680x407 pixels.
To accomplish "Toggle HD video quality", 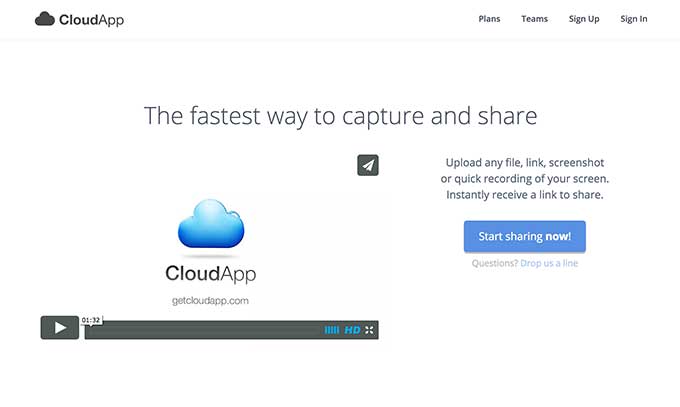I will (x=352, y=330).
